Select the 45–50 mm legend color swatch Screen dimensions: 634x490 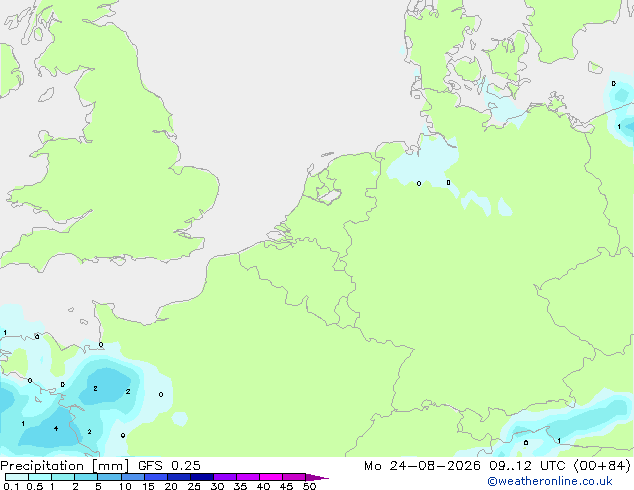(294, 477)
